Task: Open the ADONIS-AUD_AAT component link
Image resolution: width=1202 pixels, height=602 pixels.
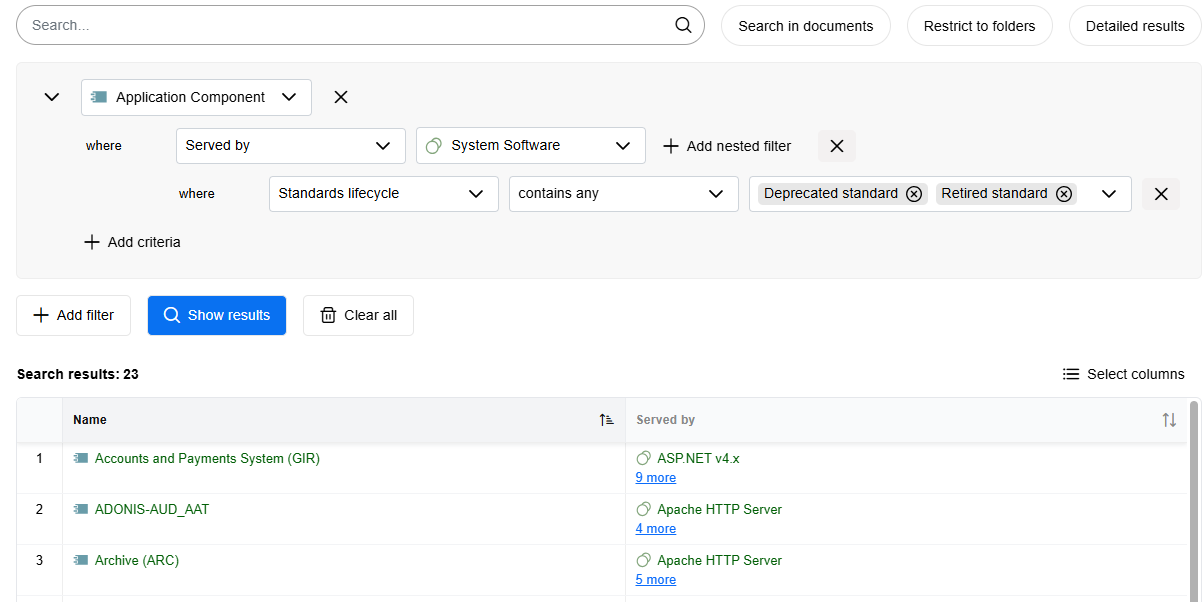Action: (152, 509)
